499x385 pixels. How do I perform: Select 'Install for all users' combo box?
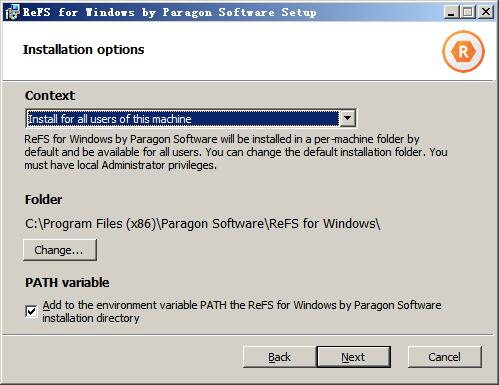point(191,118)
